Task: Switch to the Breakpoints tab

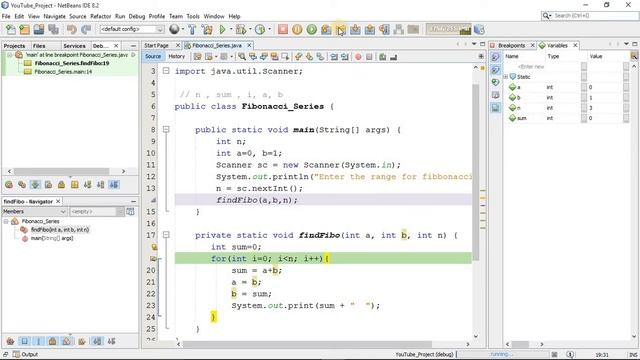Action: 511,45
